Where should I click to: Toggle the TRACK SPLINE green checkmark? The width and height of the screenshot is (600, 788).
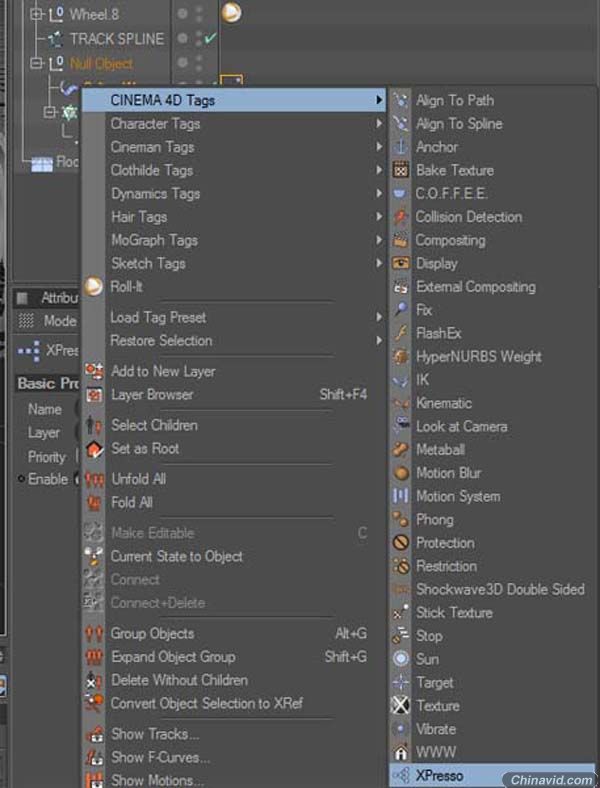(211, 38)
